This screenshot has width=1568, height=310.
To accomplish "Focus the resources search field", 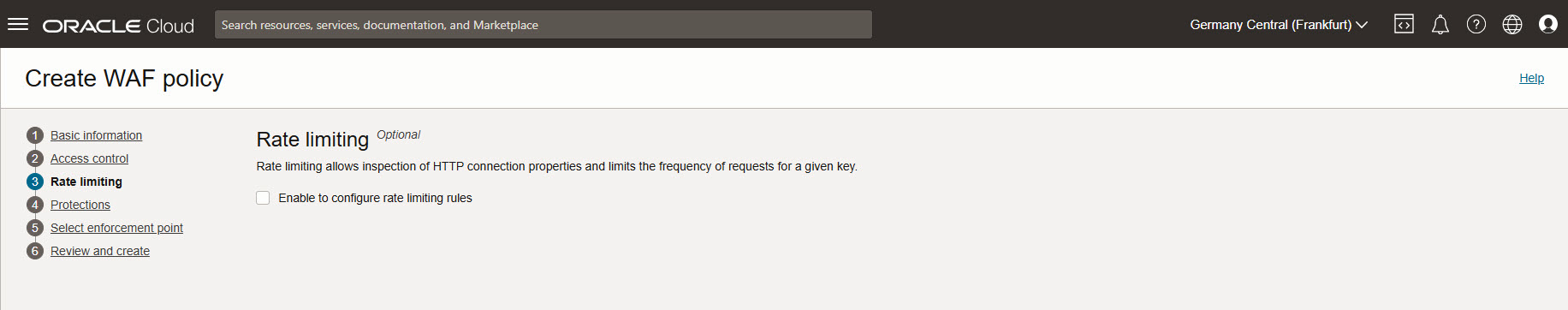I will (x=543, y=25).
